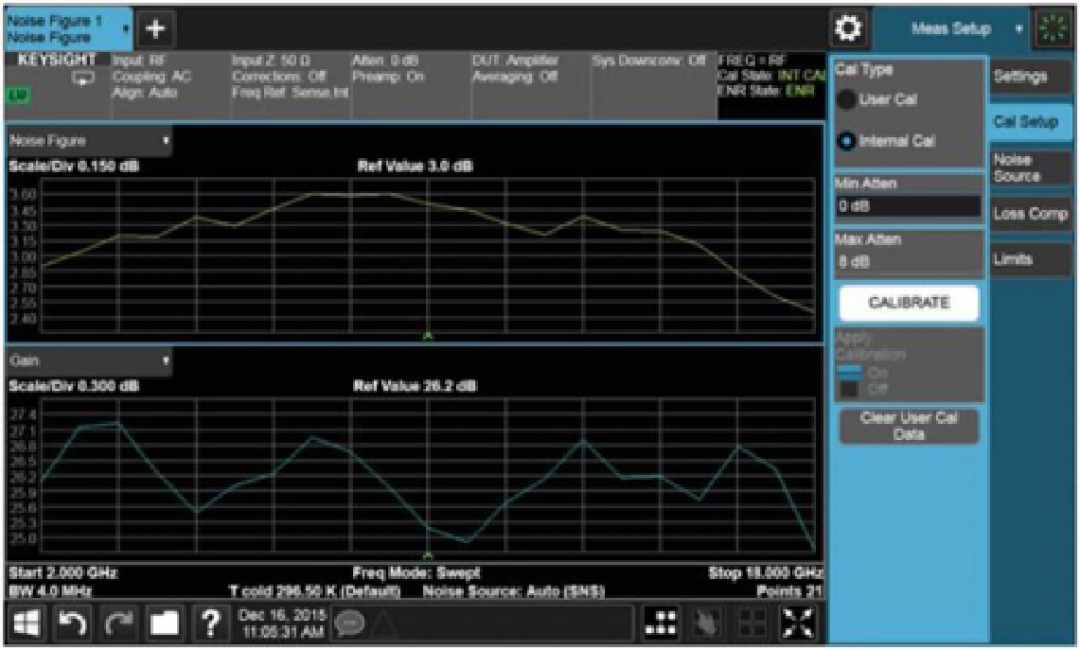Click the touch hand icon in the bottom bar
The width and height of the screenshot is (1080, 650).
pyautogui.click(x=707, y=624)
